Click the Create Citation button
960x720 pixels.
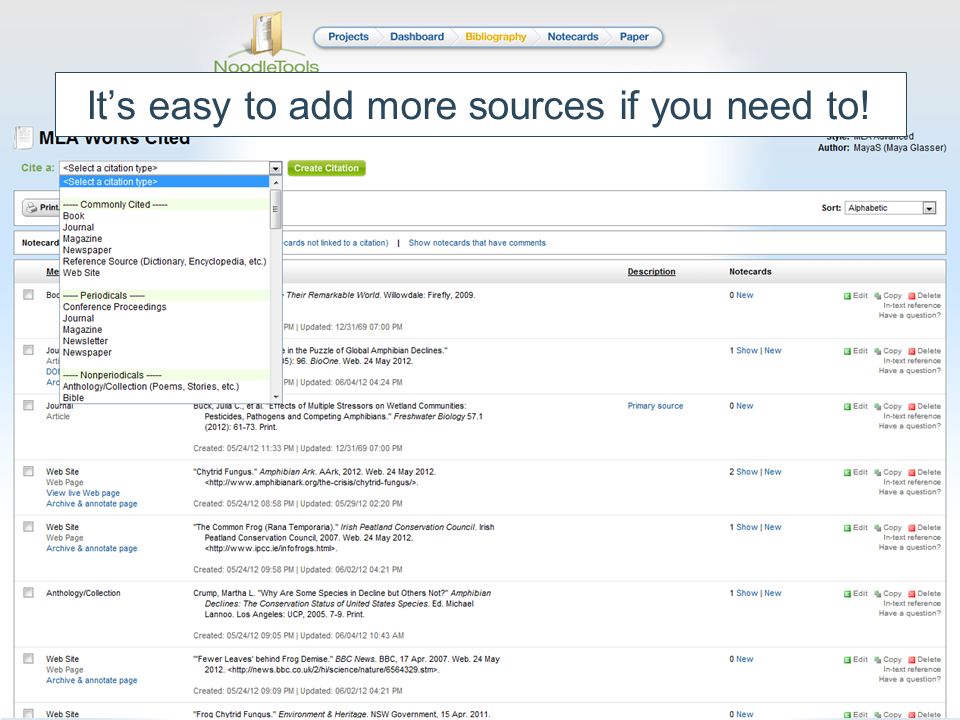click(326, 168)
